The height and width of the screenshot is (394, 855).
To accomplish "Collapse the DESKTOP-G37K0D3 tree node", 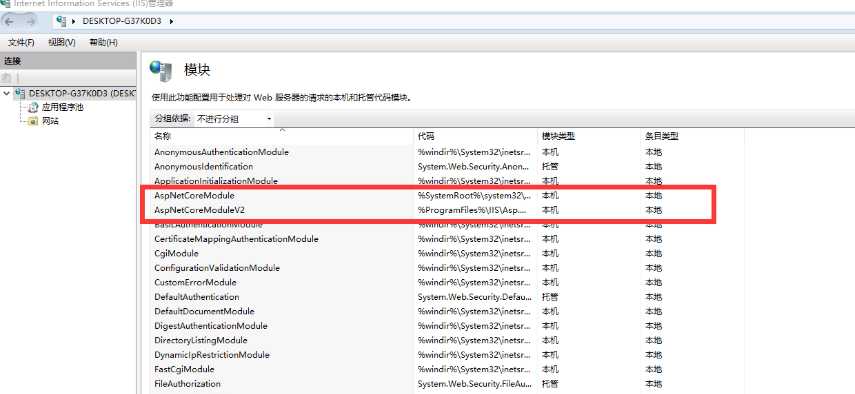I will point(7,94).
